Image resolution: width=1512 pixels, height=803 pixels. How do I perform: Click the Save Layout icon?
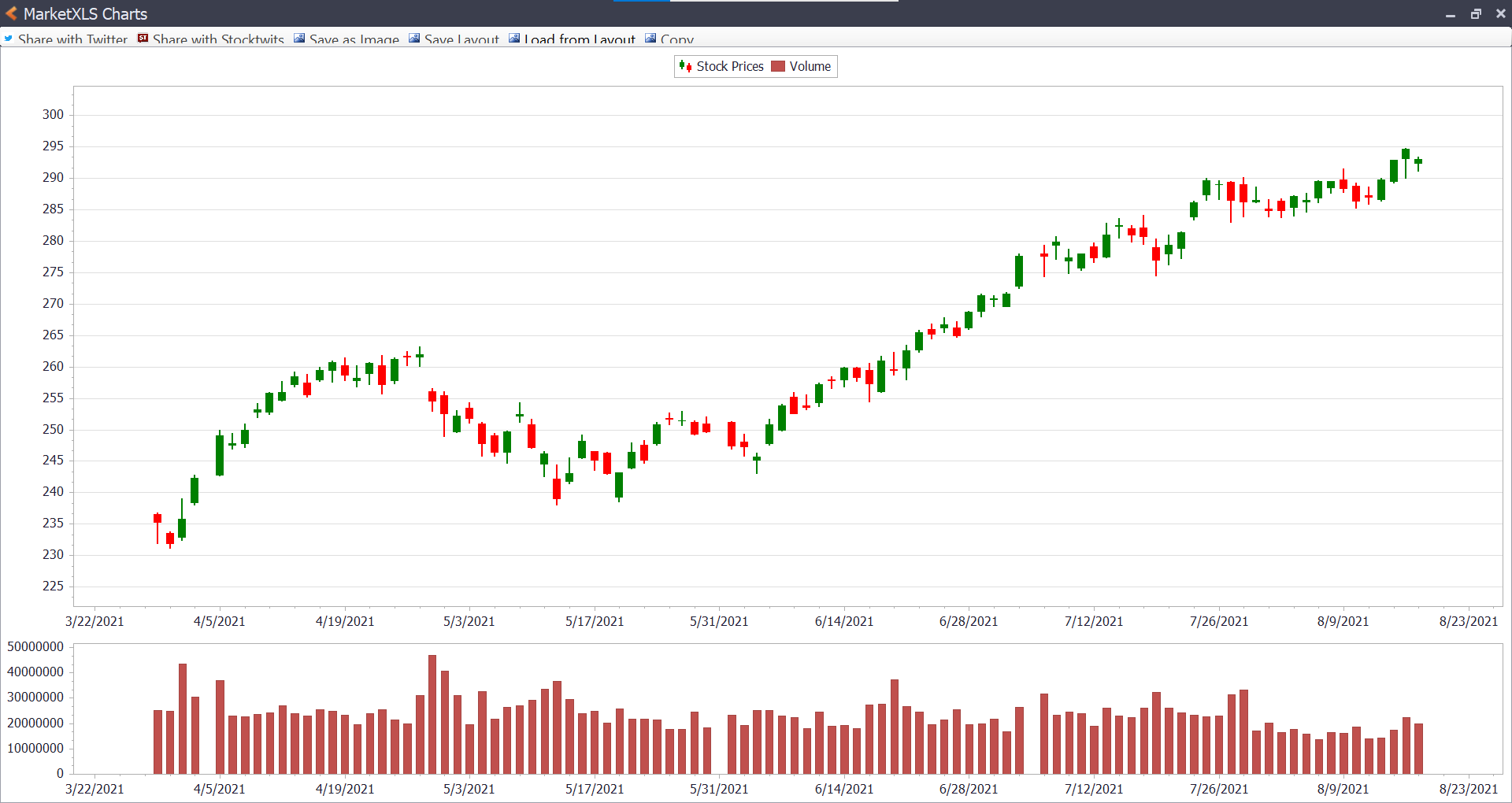pos(415,37)
